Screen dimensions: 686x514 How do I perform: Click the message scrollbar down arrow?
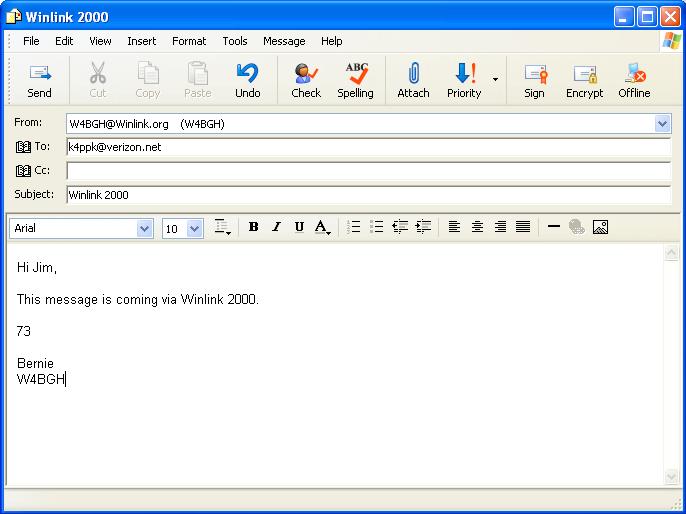pyautogui.click(x=671, y=477)
